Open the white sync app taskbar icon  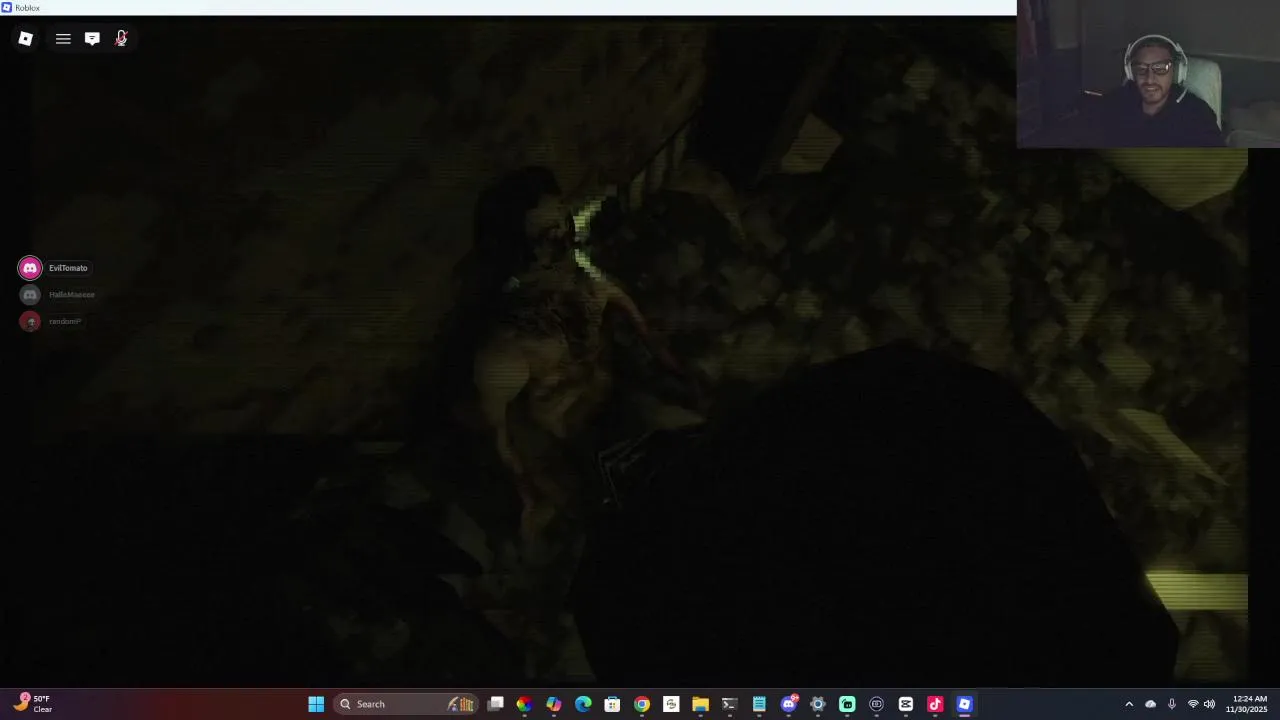pyautogui.click(x=671, y=704)
